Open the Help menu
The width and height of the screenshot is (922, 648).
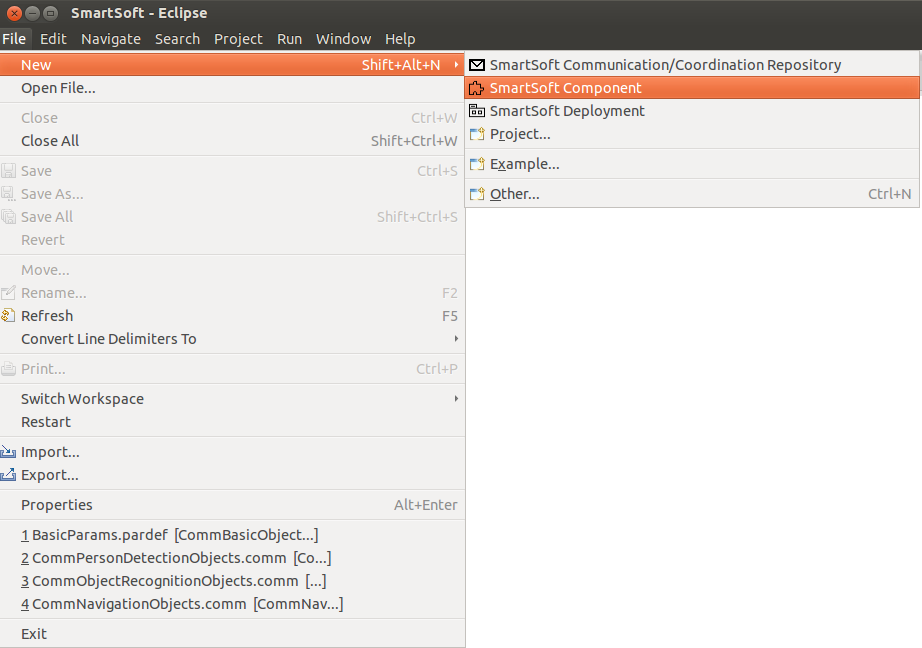[400, 39]
